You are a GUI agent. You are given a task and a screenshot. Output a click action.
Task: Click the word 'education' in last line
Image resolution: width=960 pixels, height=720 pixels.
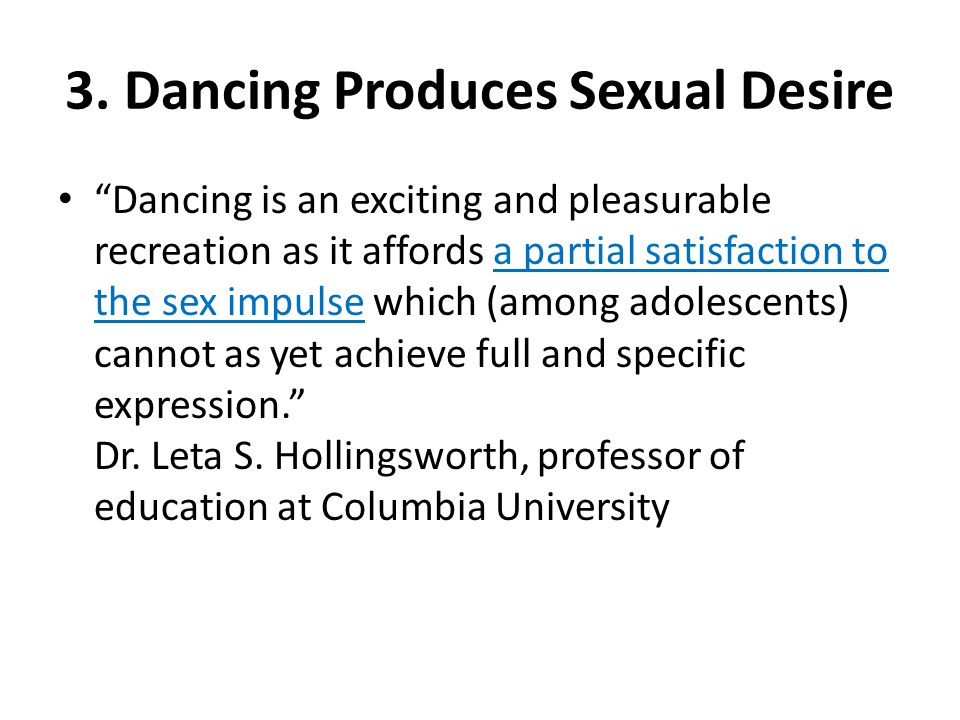[x=181, y=508]
